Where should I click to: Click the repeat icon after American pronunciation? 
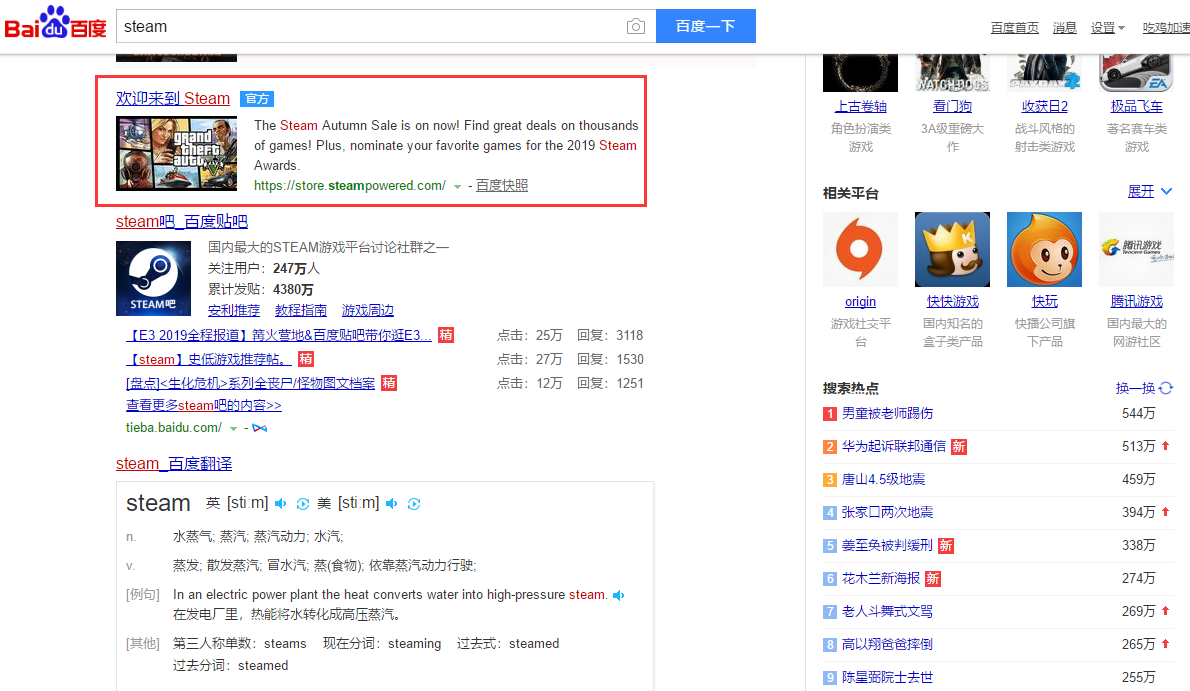[x=414, y=503]
